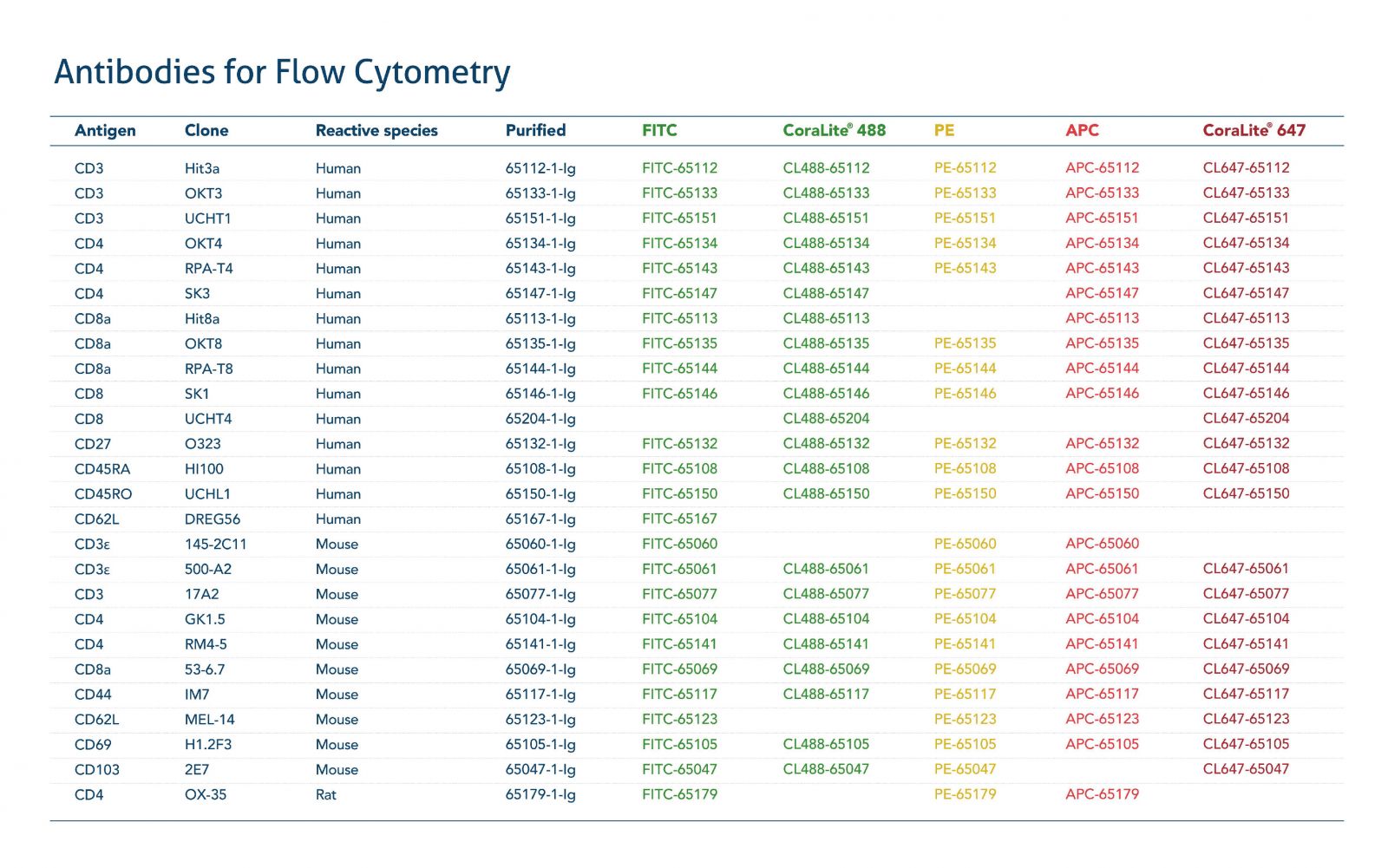Image resolution: width=1388 pixels, height=868 pixels.
Task: Click the Antigen column header
Action: pyautogui.click(x=105, y=131)
